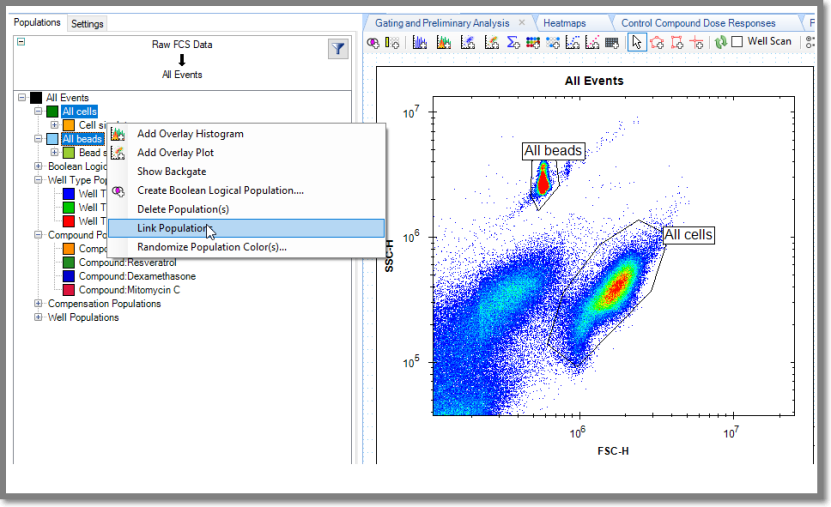Add a new blue histogram plot
831x507 pixels.
tap(420, 42)
